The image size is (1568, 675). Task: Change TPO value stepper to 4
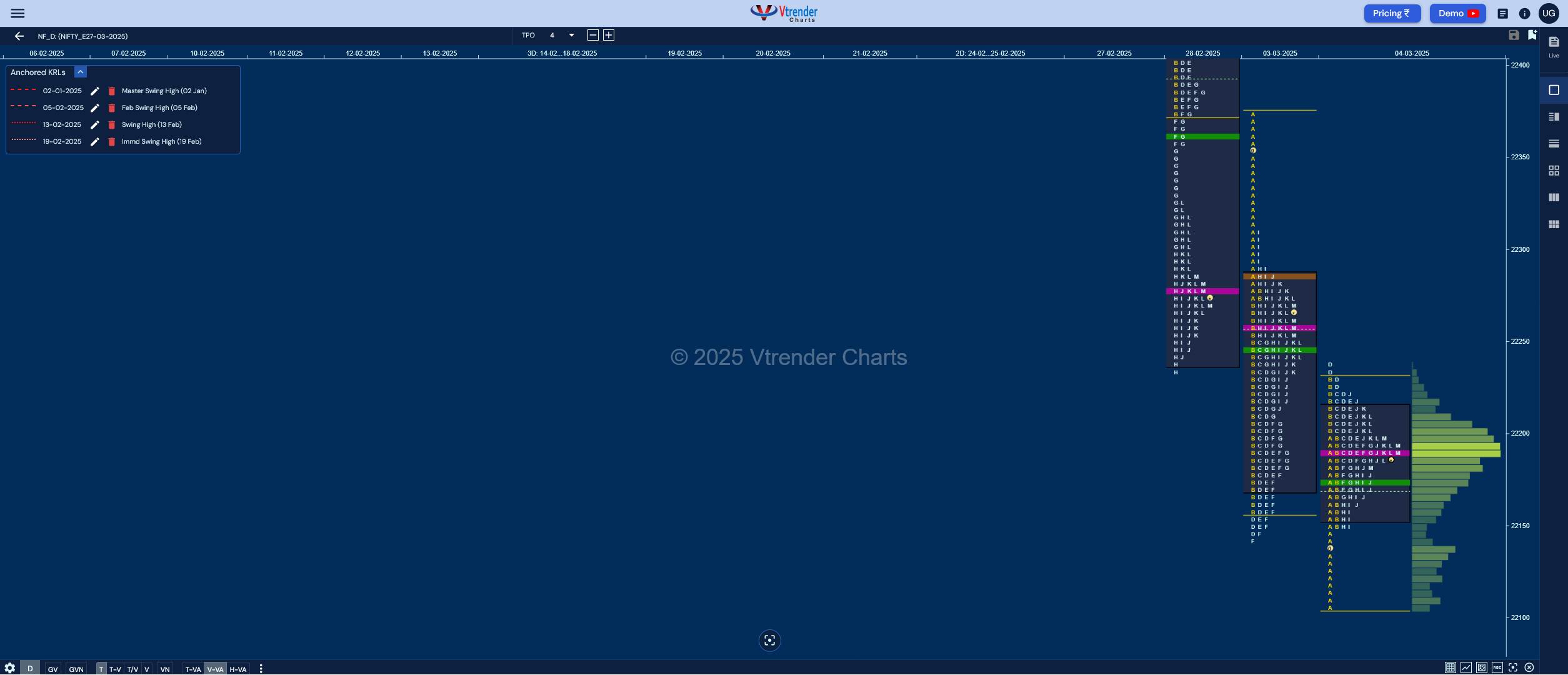coord(552,35)
